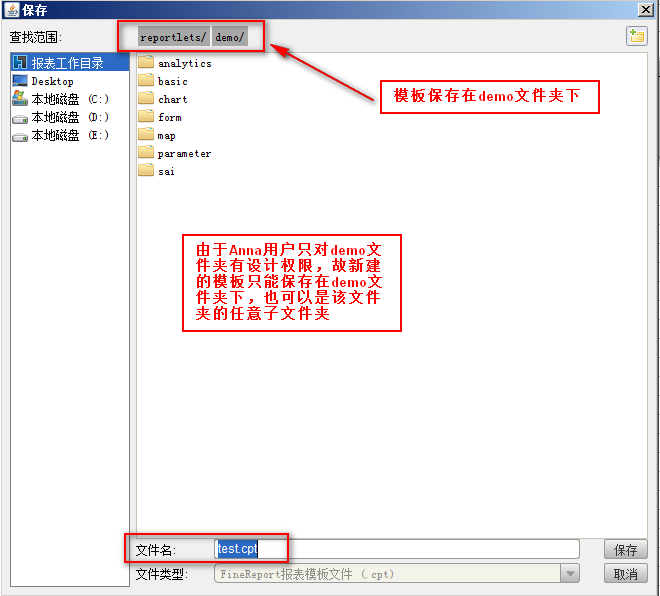Close the 保存 dialog

point(646,9)
